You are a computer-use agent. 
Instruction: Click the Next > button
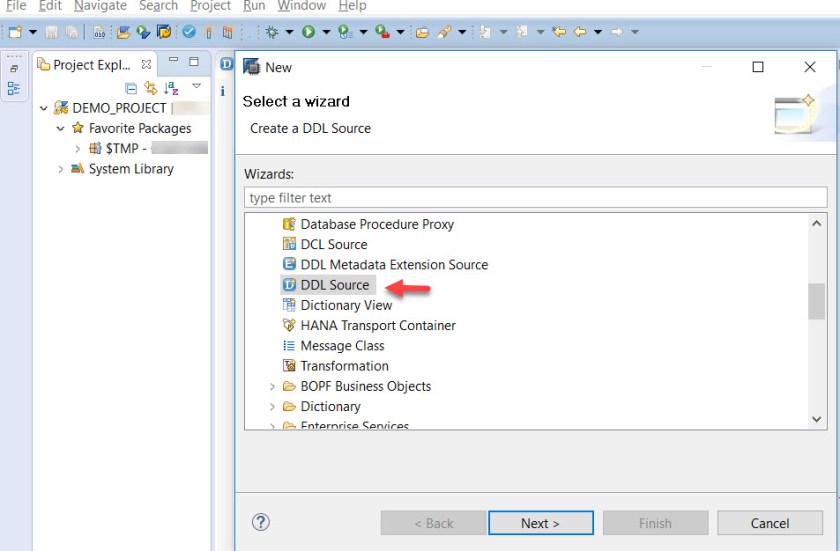540,523
